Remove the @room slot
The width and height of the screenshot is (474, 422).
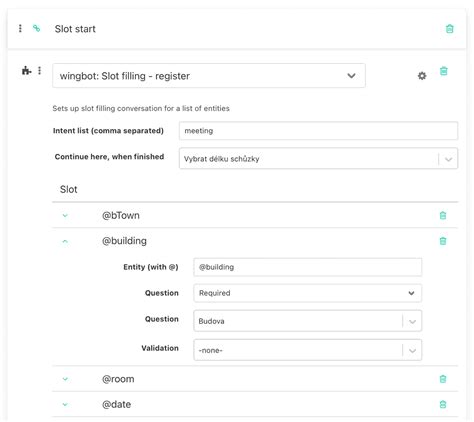443,379
